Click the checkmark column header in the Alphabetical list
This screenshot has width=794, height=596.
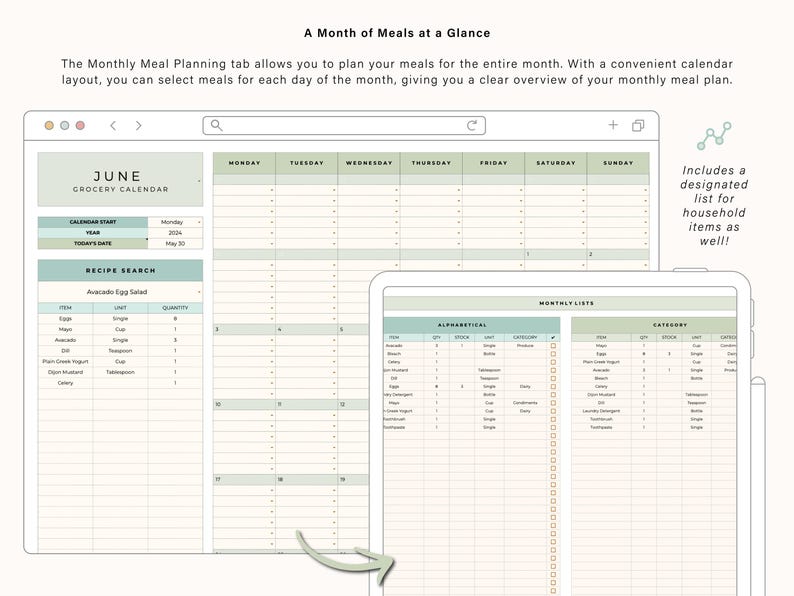tap(553, 337)
